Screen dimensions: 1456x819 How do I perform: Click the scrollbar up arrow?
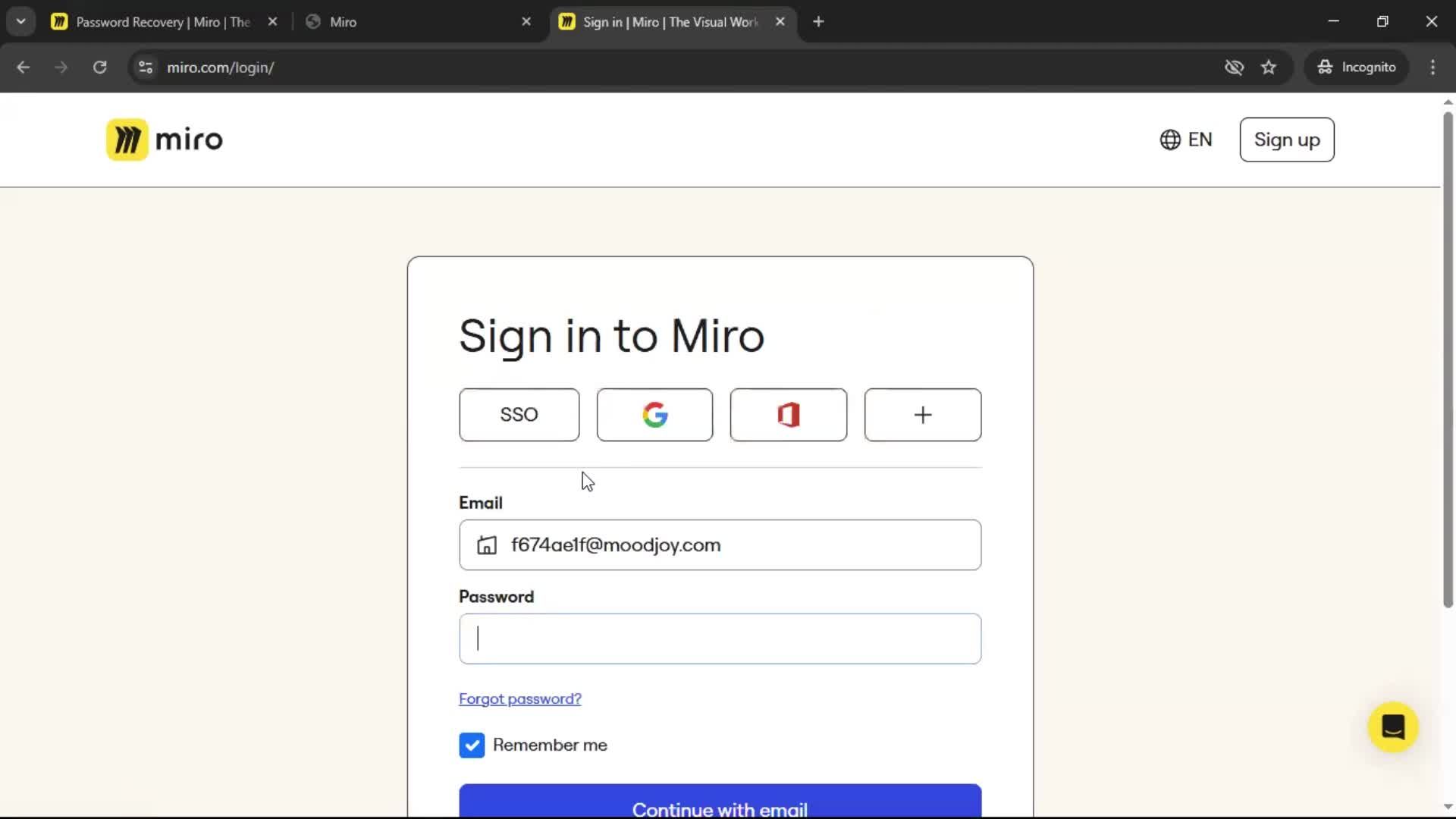(1448, 102)
